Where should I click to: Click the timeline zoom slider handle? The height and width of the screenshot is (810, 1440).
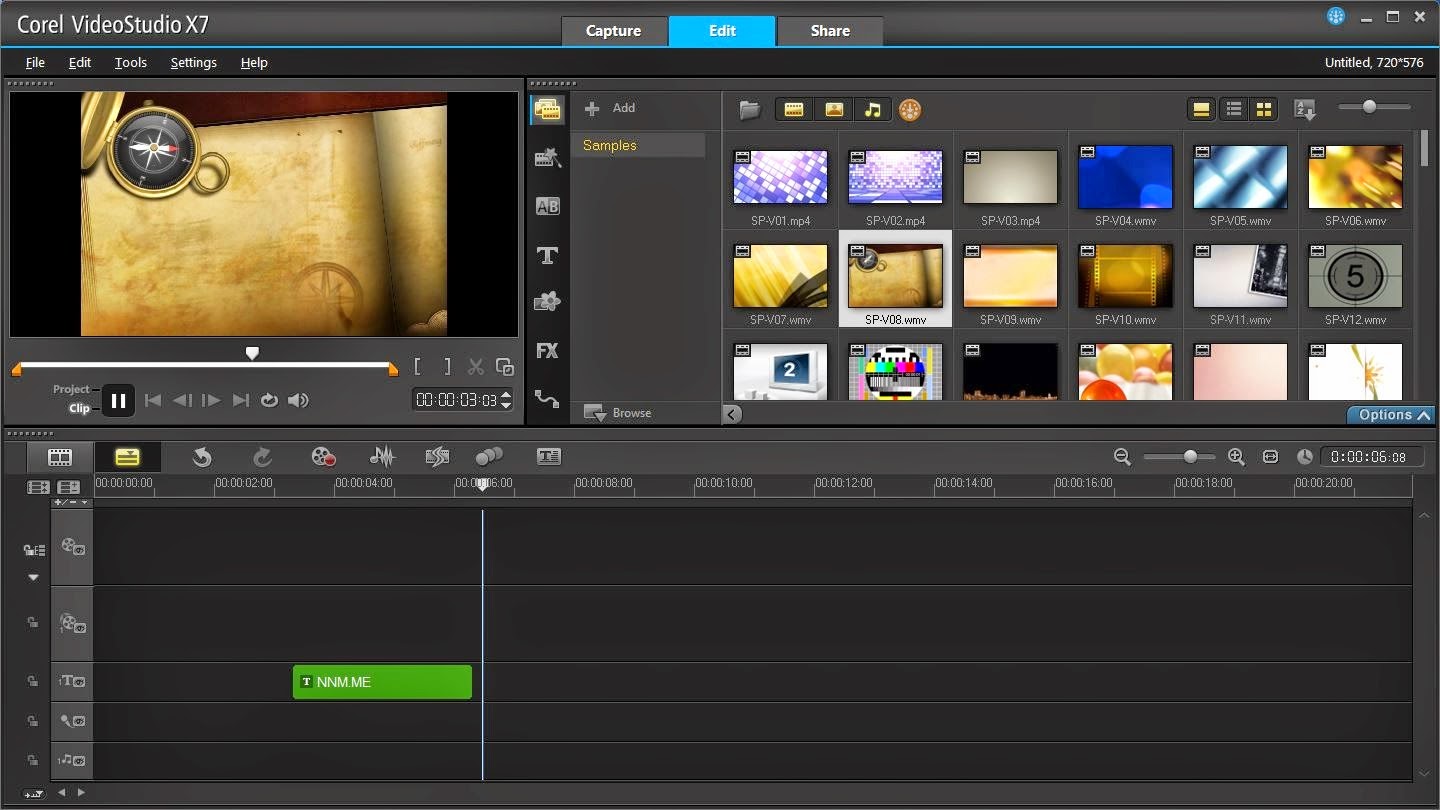click(x=1190, y=457)
